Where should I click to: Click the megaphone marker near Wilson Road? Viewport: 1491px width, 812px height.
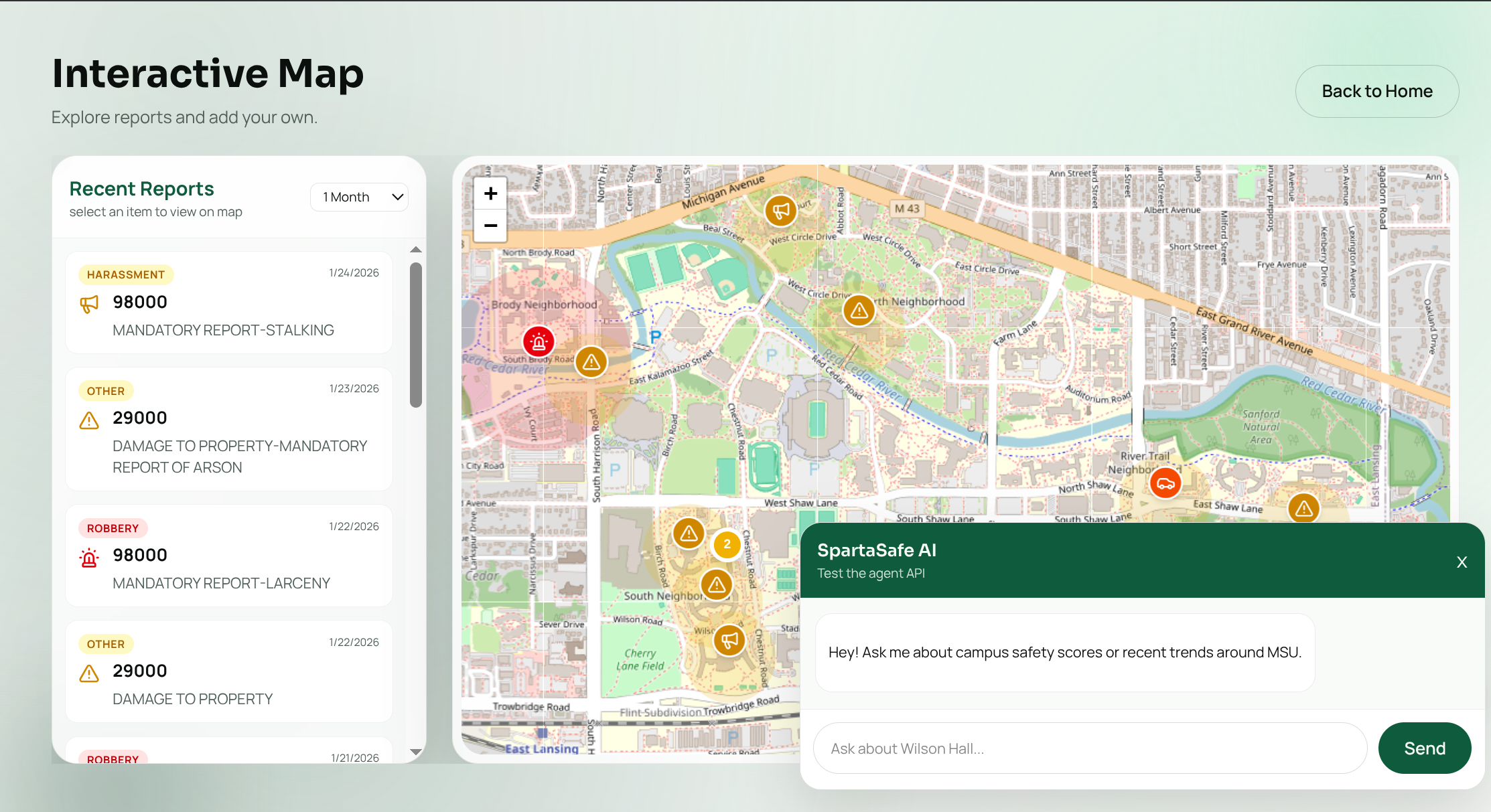729,640
